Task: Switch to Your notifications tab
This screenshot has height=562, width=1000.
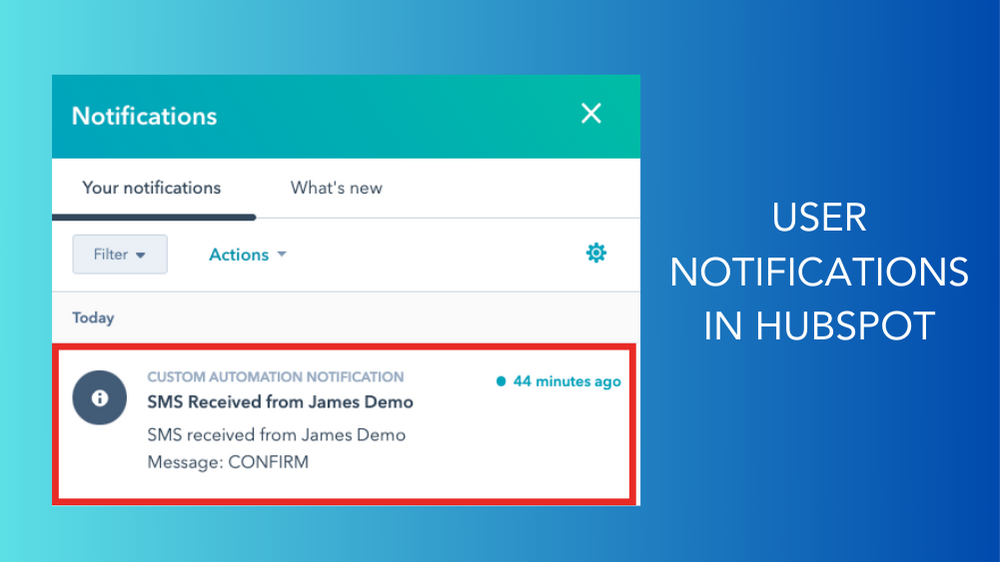Action: pyautogui.click(x=152, y=188)
